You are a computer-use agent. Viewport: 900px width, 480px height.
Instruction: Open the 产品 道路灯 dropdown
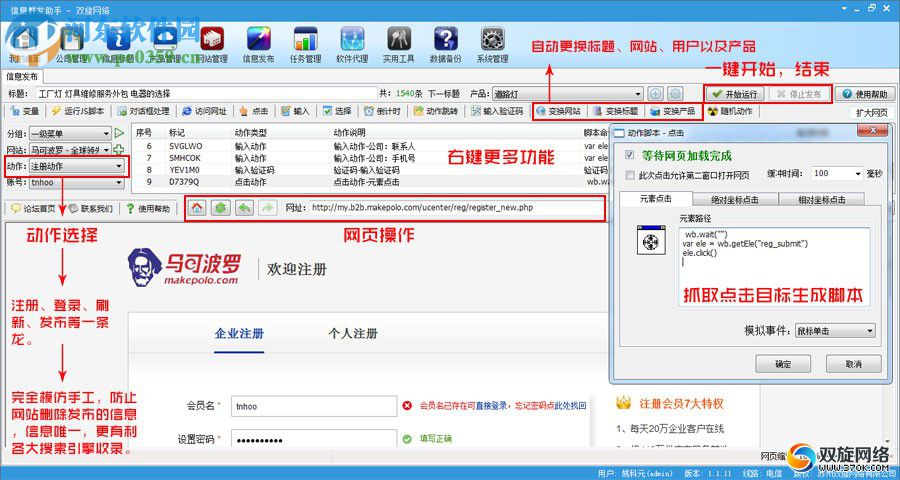[x=568, y=94]
